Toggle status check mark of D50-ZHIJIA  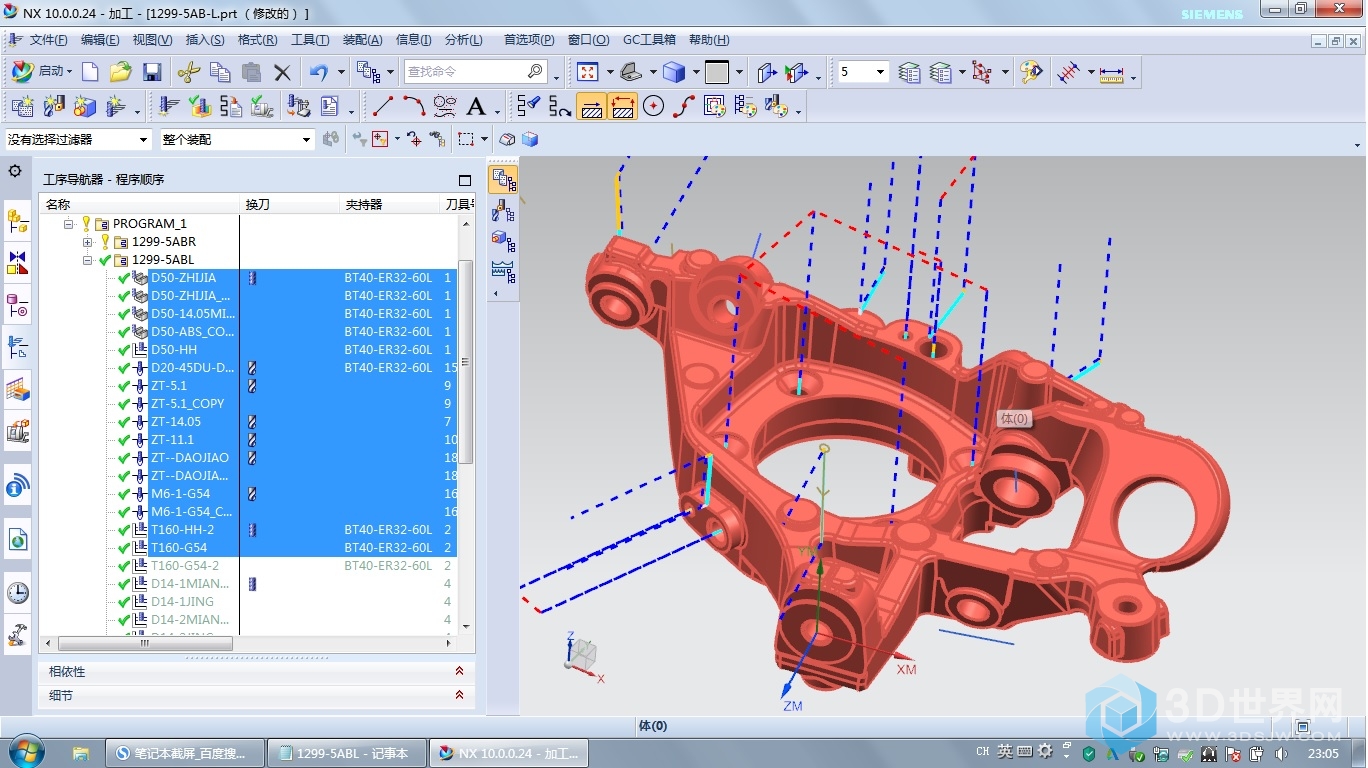coord(124,278)
